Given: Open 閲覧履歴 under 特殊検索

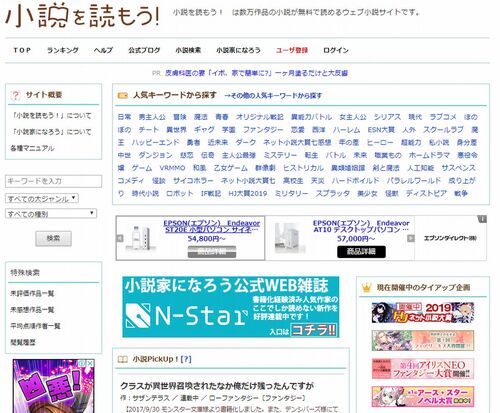Looking at the screenshot, I should coord(23,342).
